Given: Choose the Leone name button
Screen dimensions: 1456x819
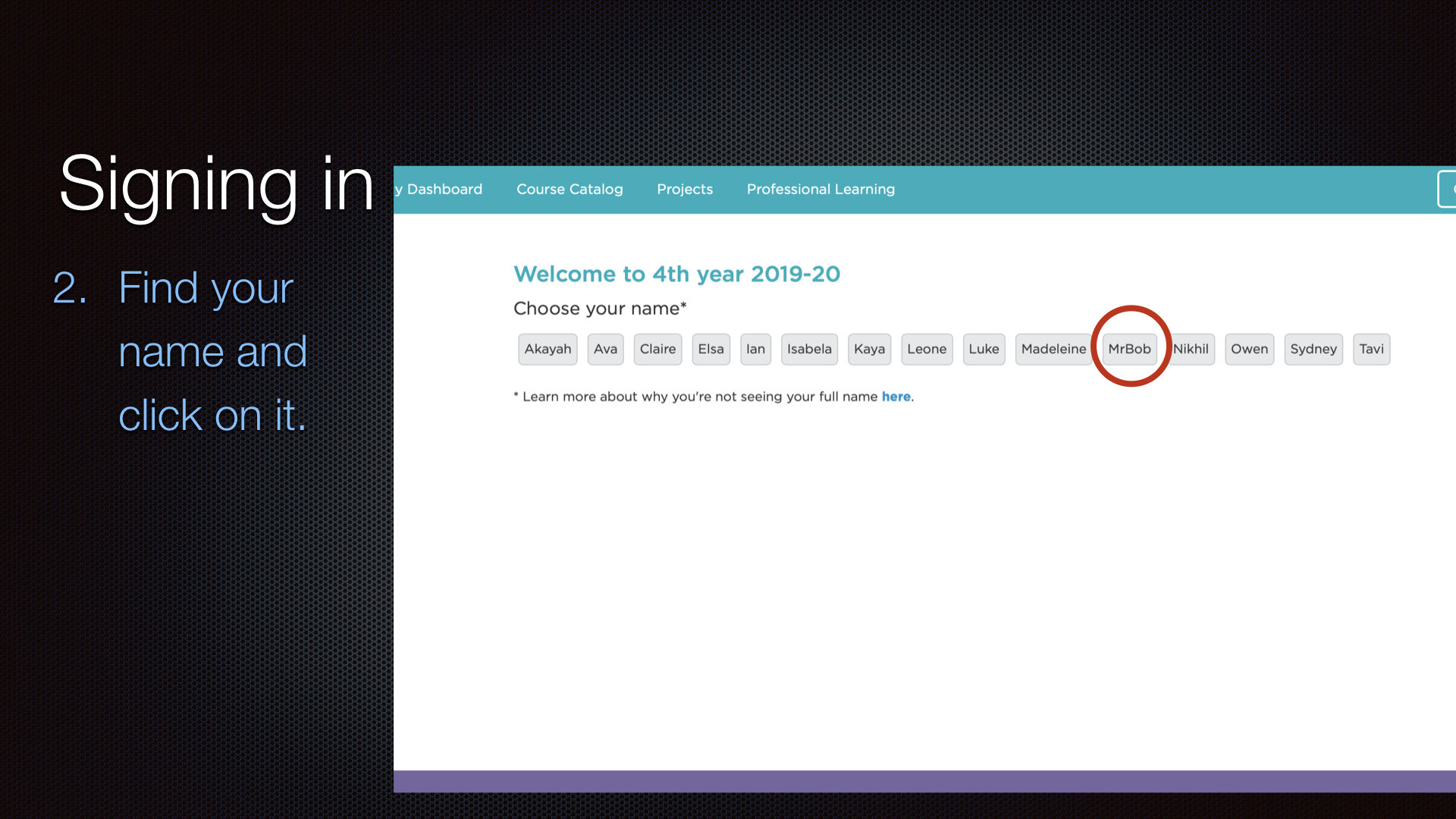Looking at the screenshot, I should click(x=927, y=350).
